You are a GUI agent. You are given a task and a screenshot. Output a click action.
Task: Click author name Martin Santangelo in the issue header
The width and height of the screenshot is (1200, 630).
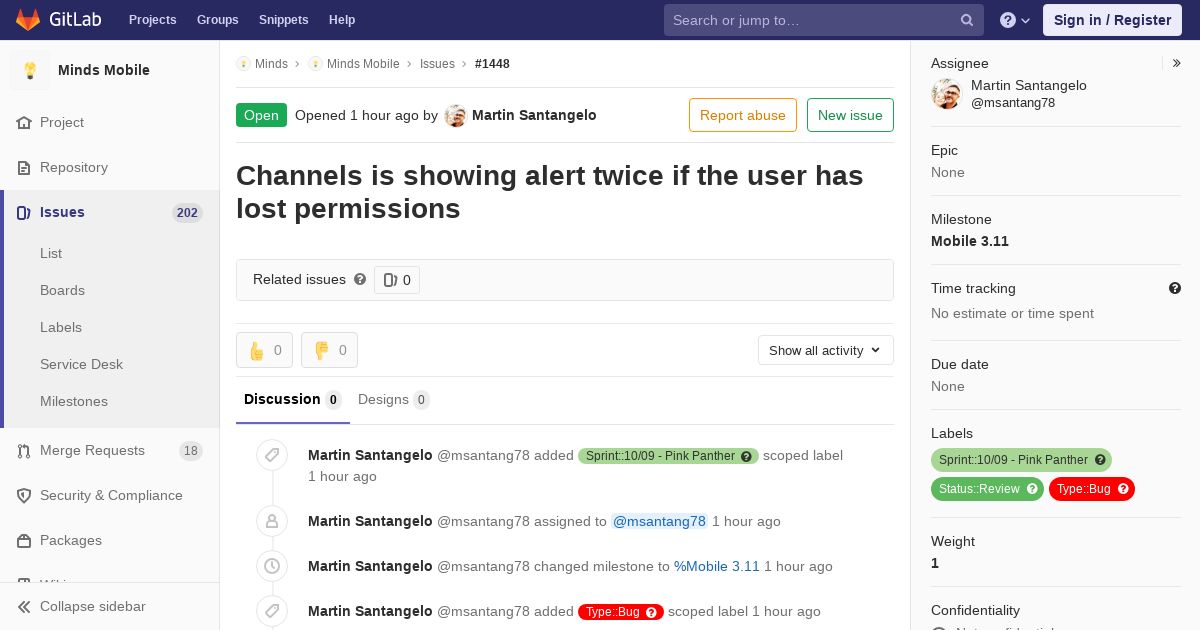(534, 115)
